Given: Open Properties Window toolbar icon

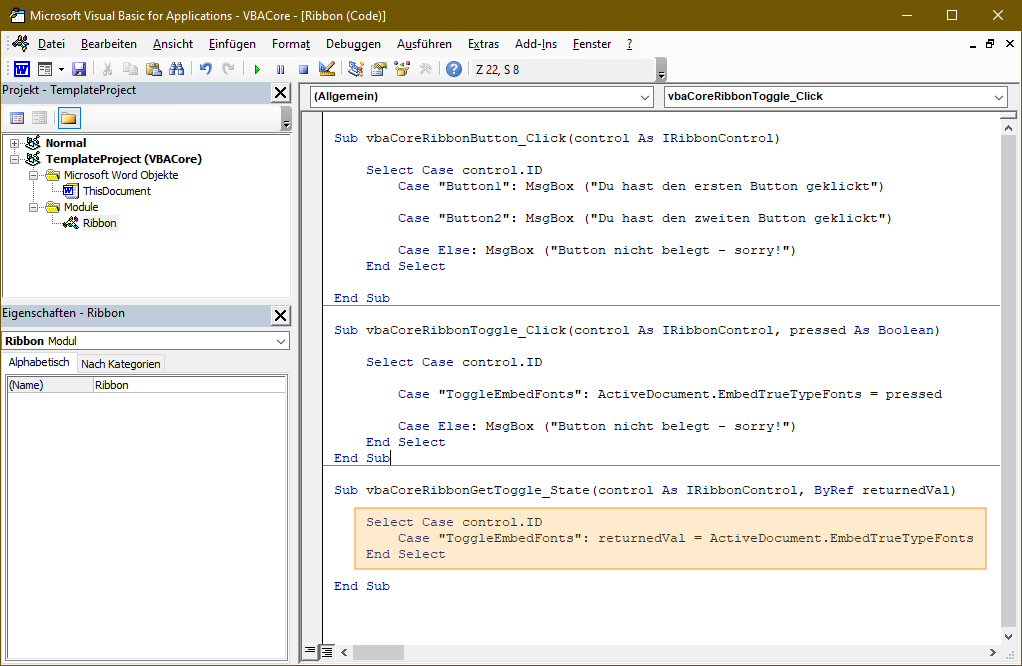Looking at the screenshot, I should (x=379, y=69).
